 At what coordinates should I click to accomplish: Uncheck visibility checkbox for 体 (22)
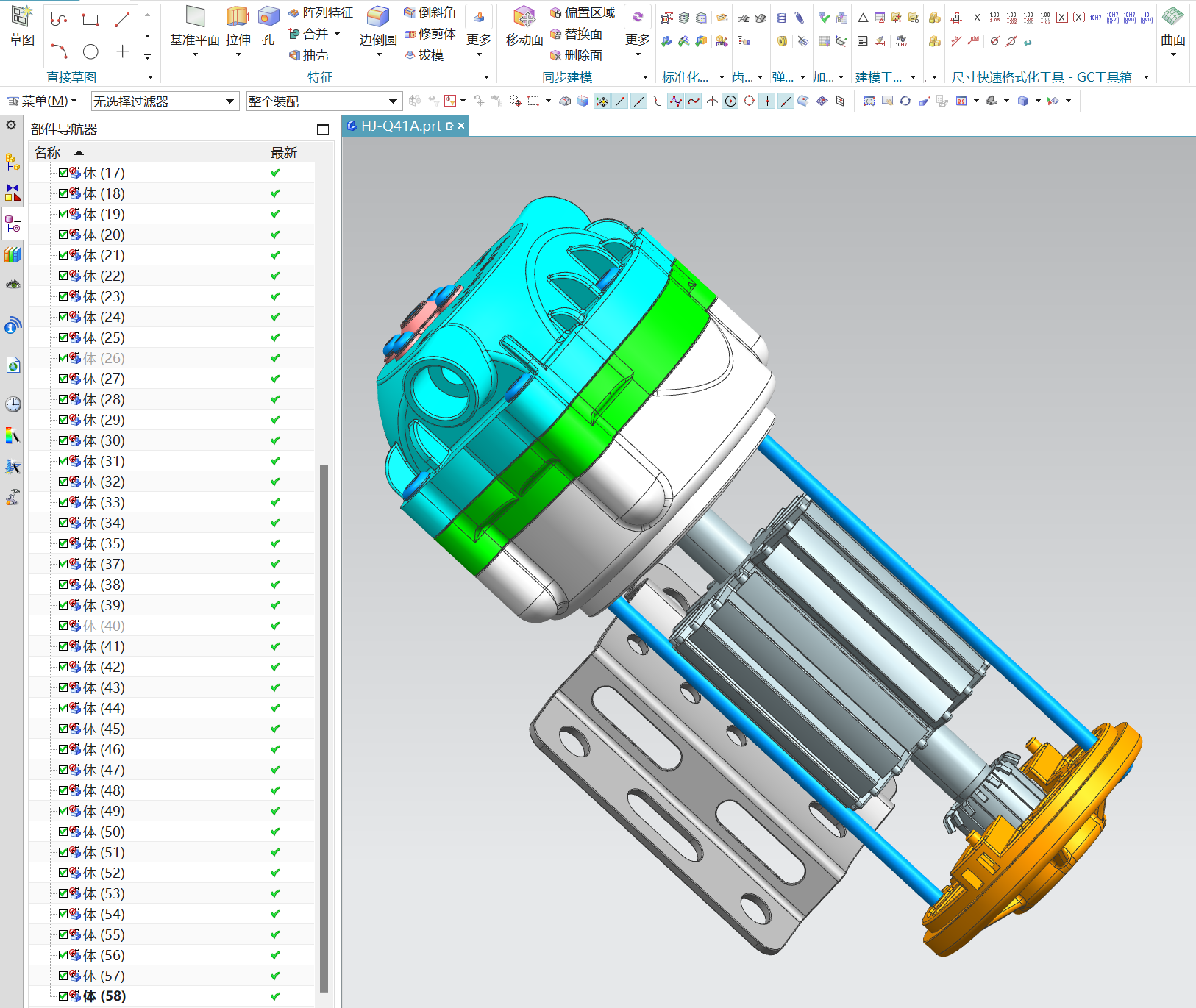click(63, 276)
